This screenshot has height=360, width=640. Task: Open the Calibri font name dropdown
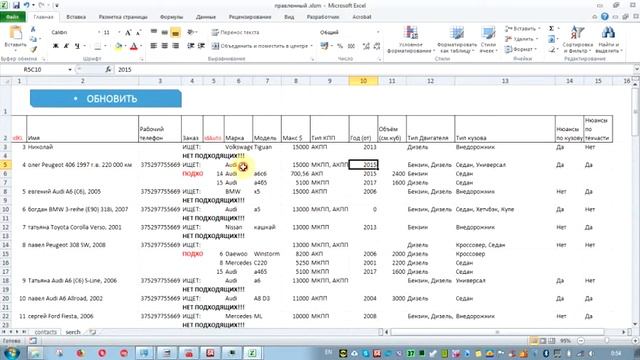(x=99, y=32)
